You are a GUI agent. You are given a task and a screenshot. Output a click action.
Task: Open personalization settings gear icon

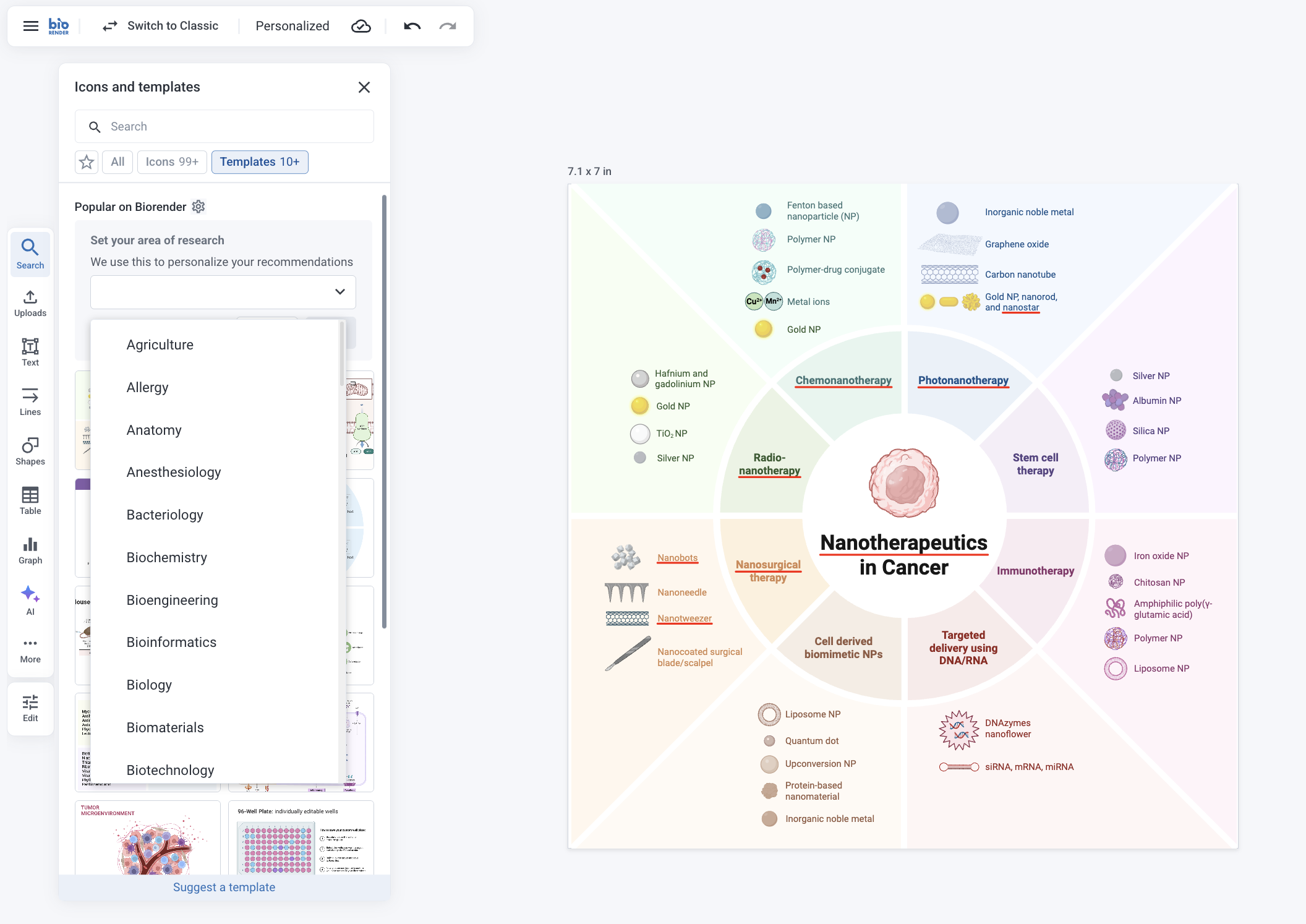click(198, 207)
